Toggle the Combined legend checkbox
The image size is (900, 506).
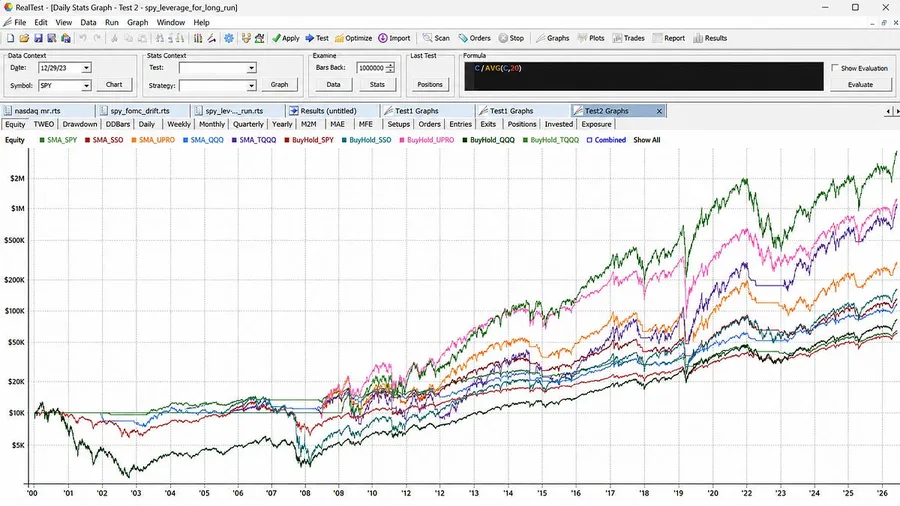[589, 140]
